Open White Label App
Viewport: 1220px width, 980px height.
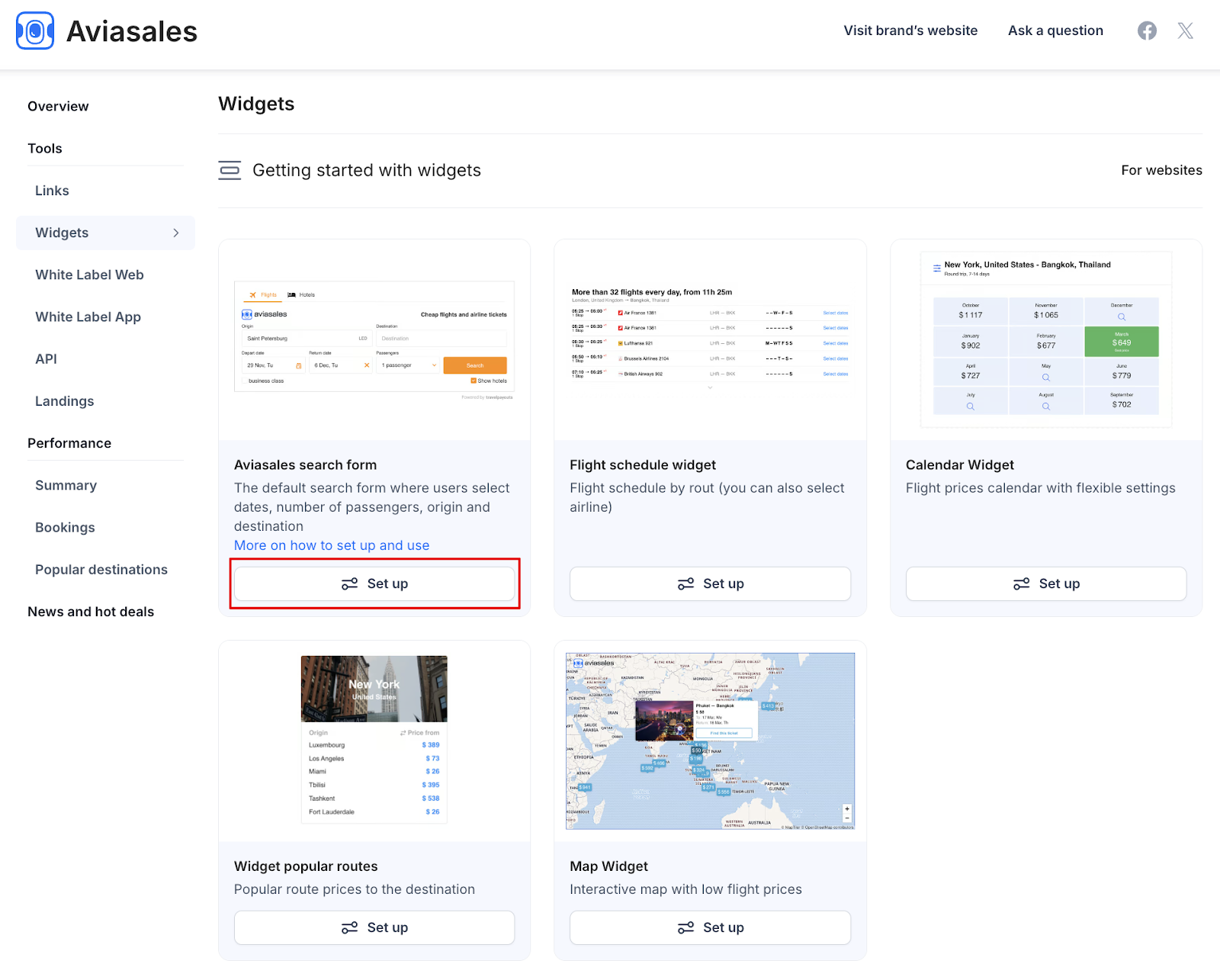pos(88,316)
